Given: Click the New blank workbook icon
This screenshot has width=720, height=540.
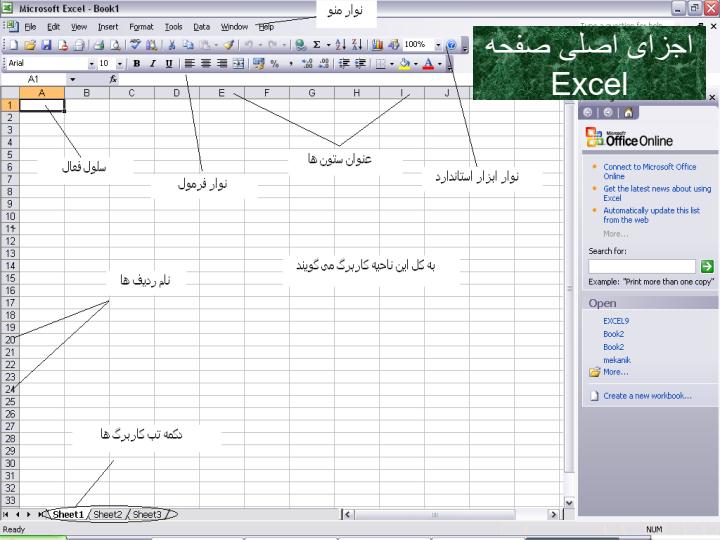Looking at the screenshot, I should click(x=14, y=45).
